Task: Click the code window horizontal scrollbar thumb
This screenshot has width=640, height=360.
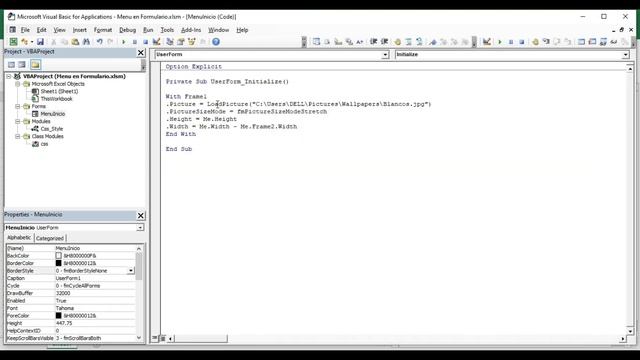Action: click(200, 338)
